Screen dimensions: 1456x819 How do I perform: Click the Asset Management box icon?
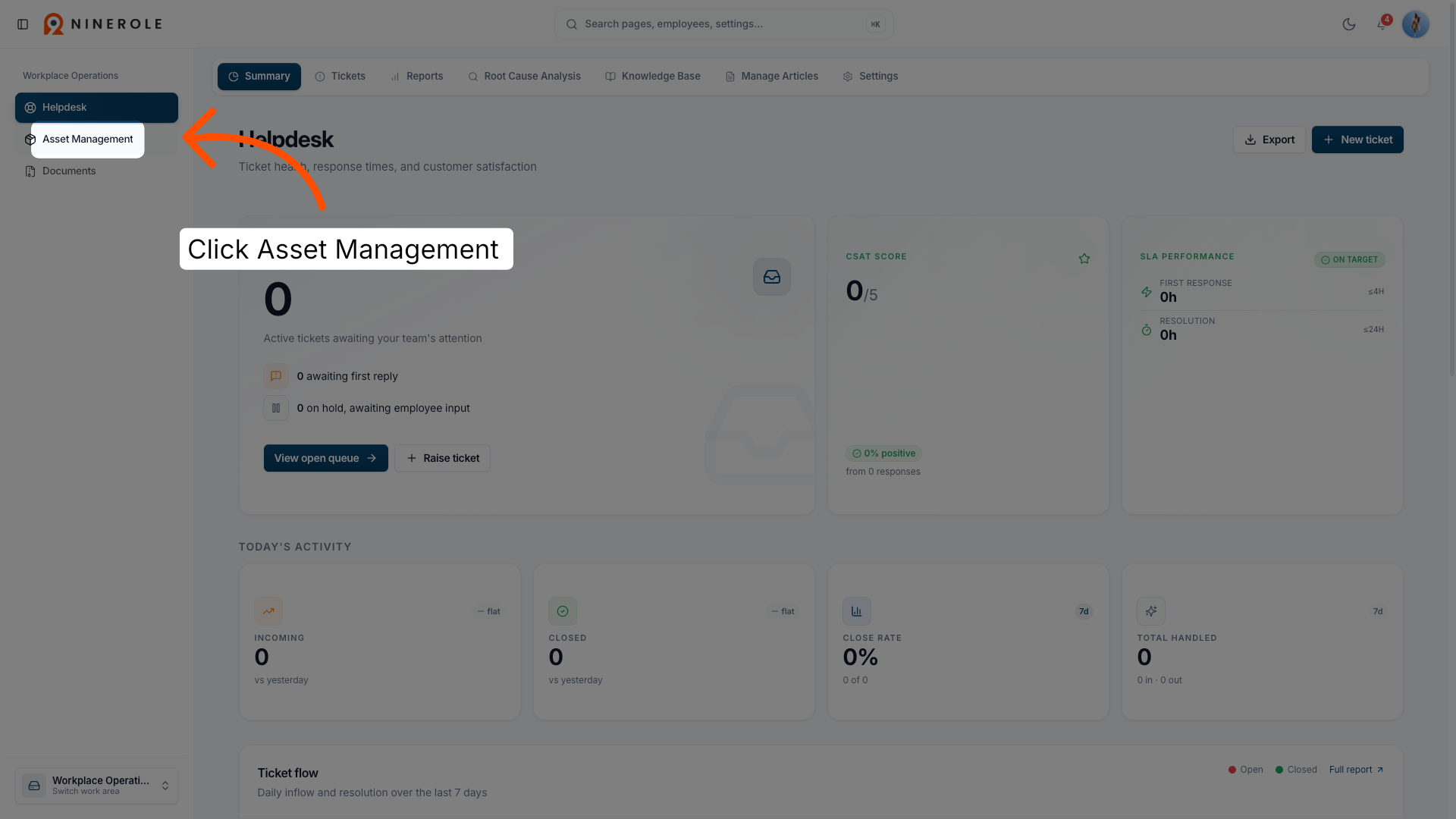coord(30,140)
